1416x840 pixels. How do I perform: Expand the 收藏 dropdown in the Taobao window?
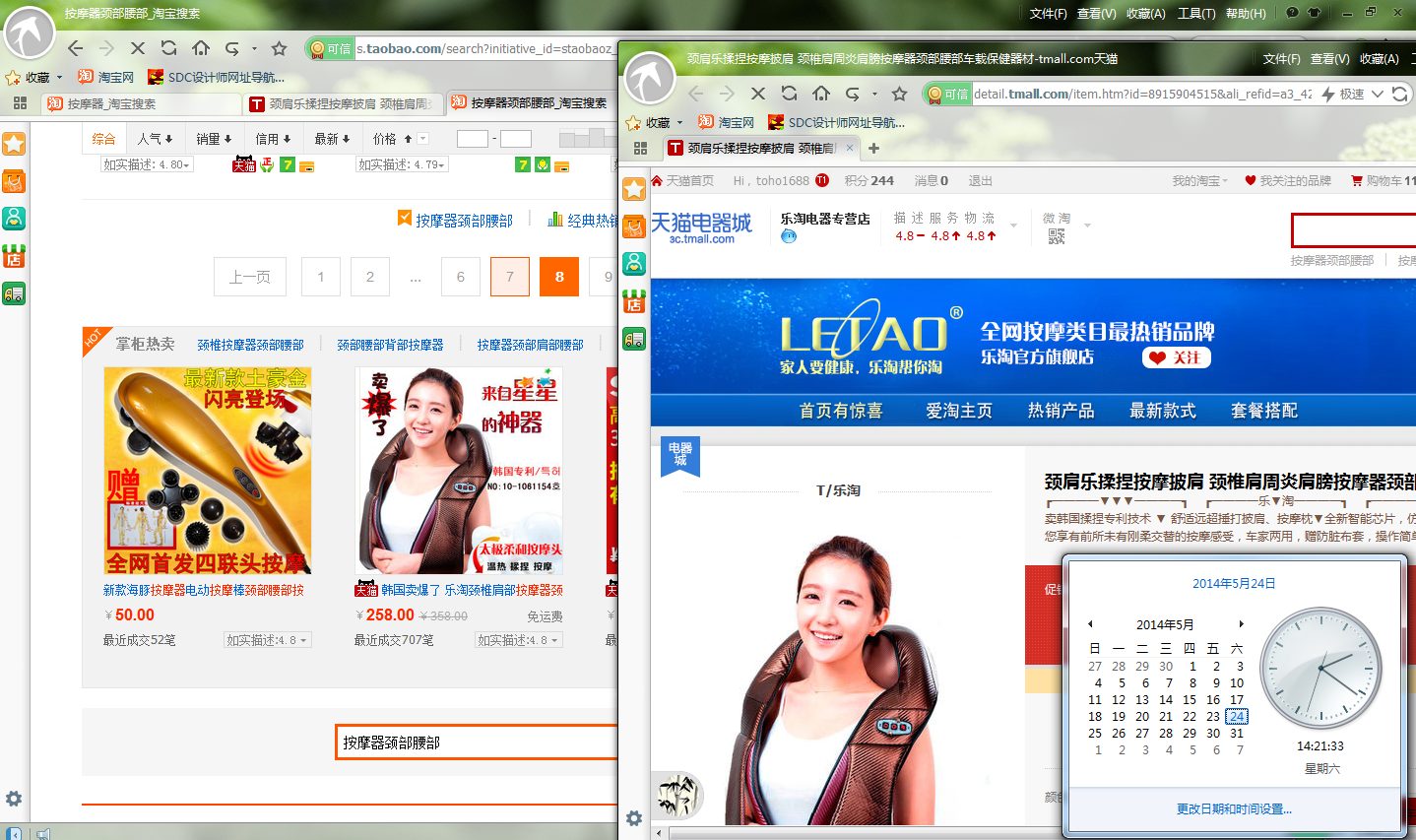click(59, 77)
